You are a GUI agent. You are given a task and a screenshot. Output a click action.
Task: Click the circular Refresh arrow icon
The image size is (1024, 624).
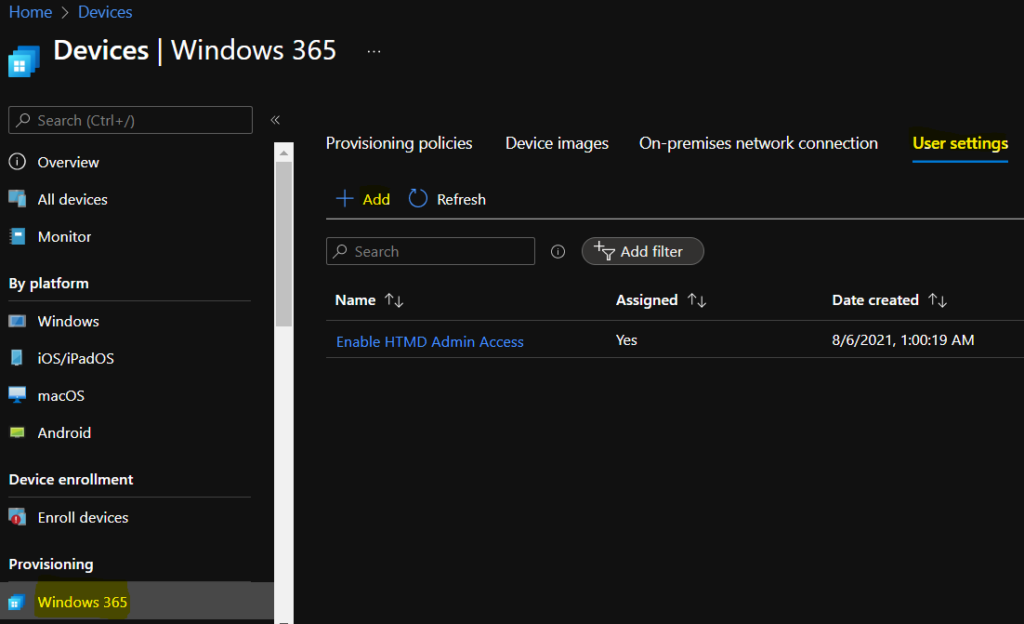click(418, 198)
